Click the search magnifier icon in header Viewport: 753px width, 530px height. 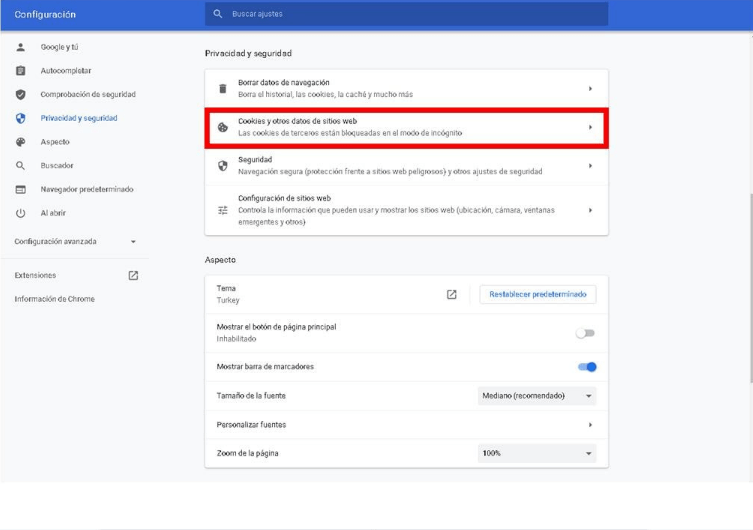point(218,14)
